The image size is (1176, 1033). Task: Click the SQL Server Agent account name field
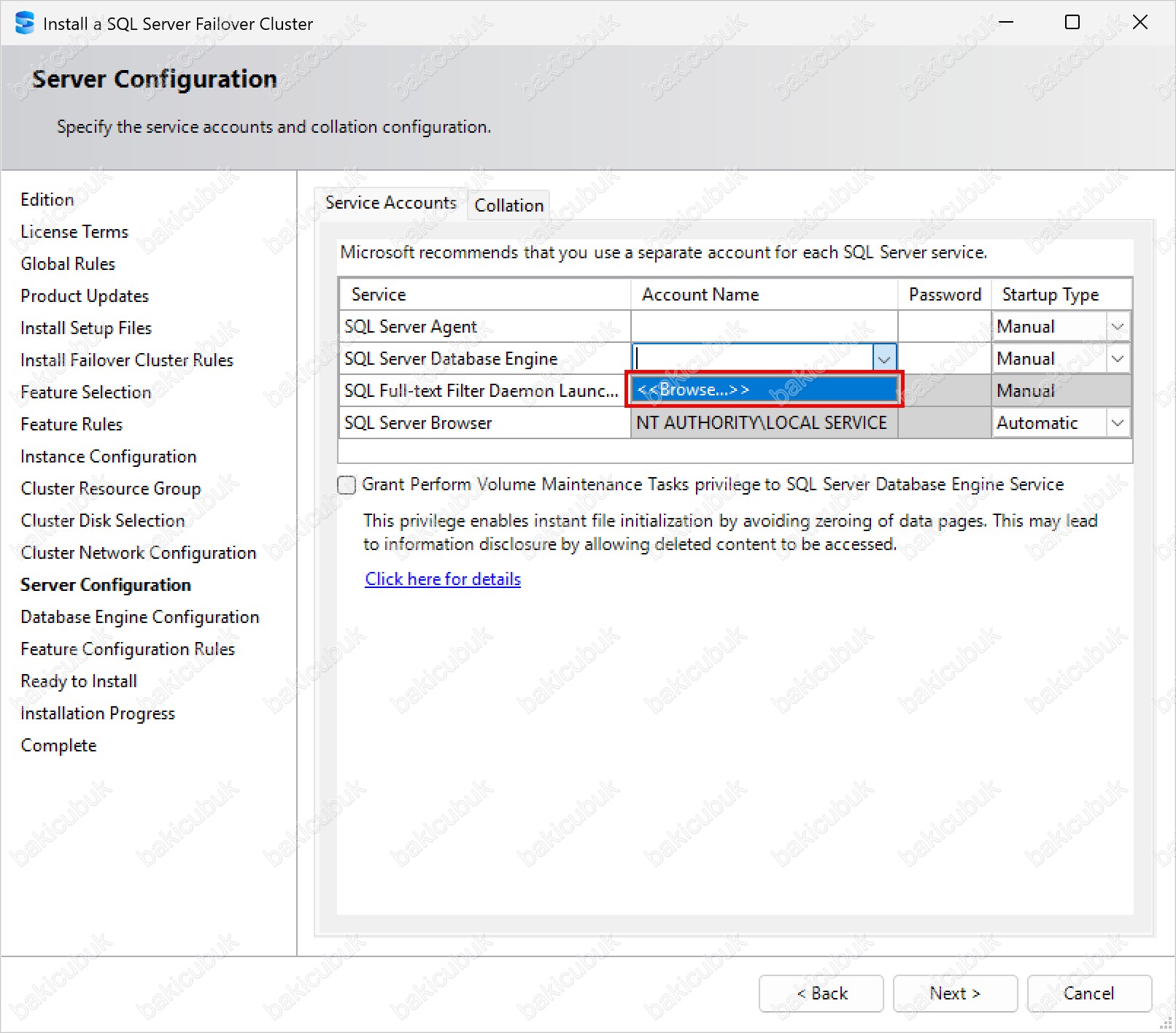pyautogui.click(x=763, y=327)
